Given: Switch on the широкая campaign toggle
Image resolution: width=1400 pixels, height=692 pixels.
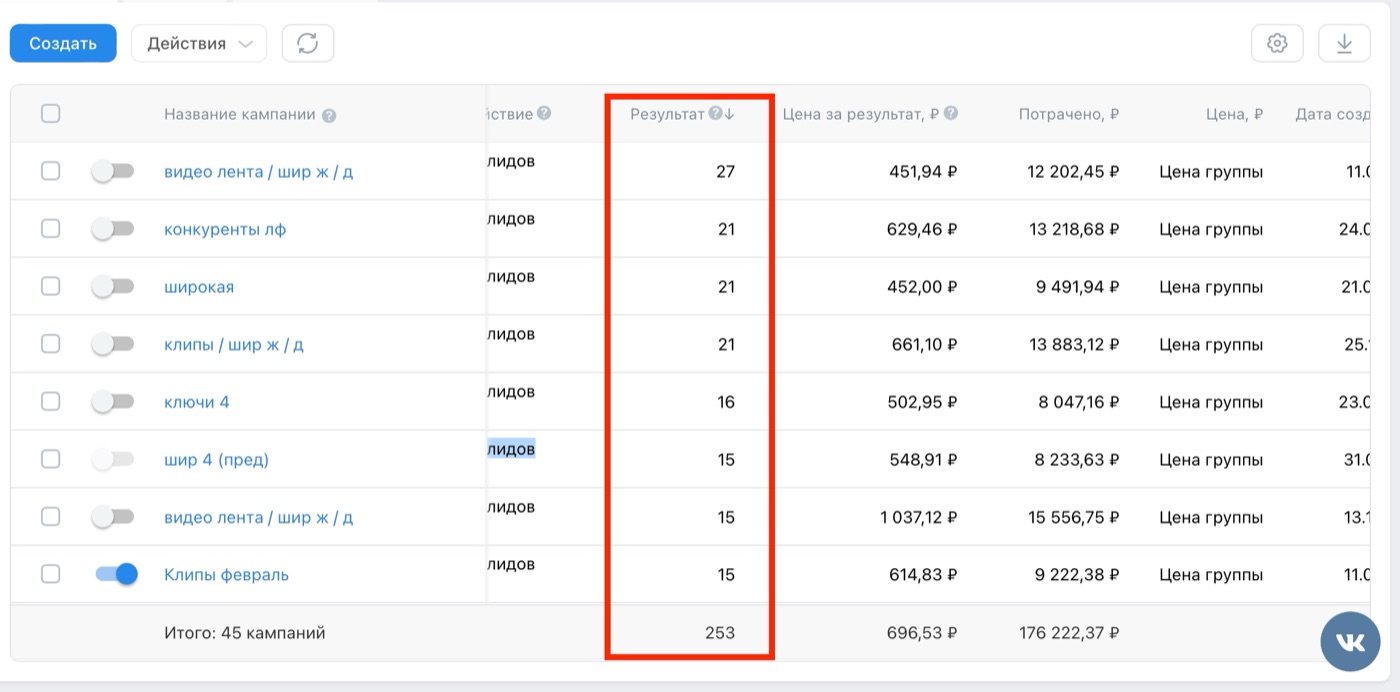Looking at the screenshot, I should (x=112, y=286).
